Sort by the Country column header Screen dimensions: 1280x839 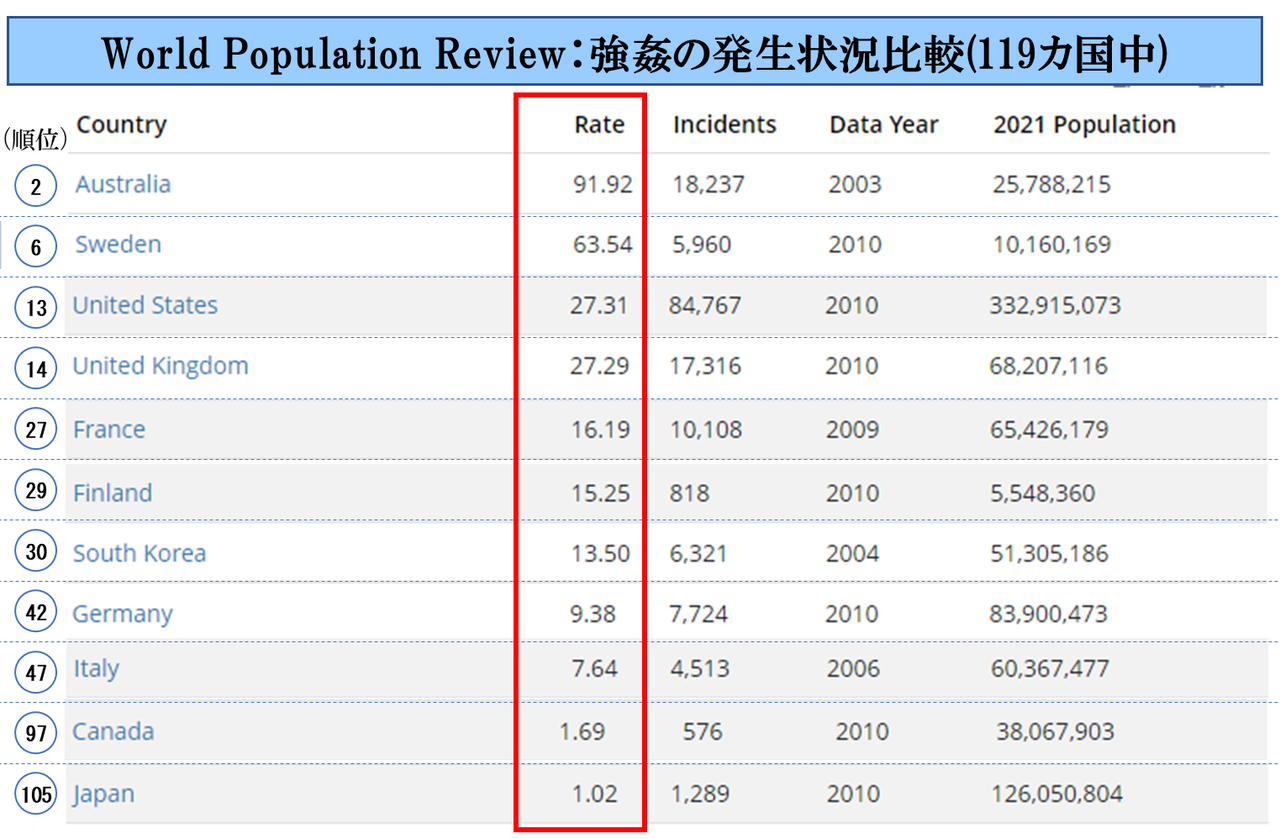(121, 125)
